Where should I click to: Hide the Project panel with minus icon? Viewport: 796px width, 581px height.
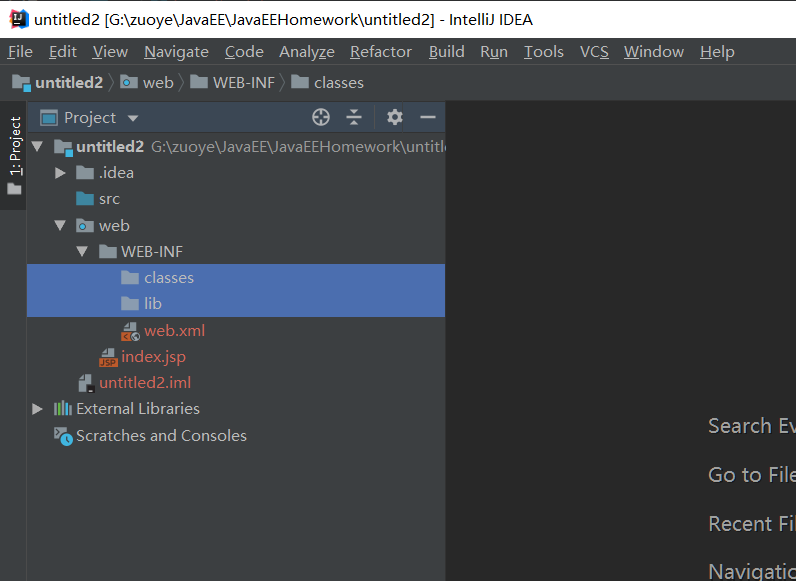(428, 117)
